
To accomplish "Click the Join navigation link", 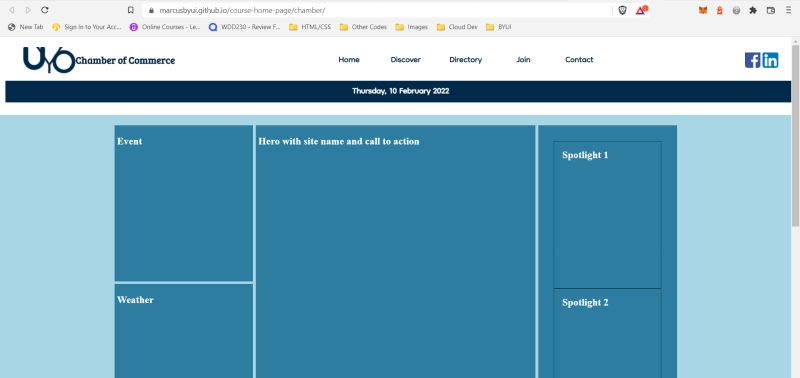I will pos(523,60).
